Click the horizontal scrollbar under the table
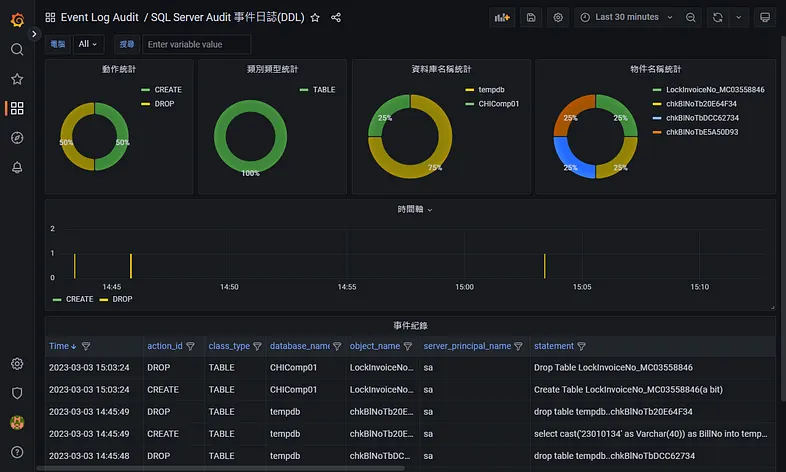786x472 pixels. click(221, 468)
